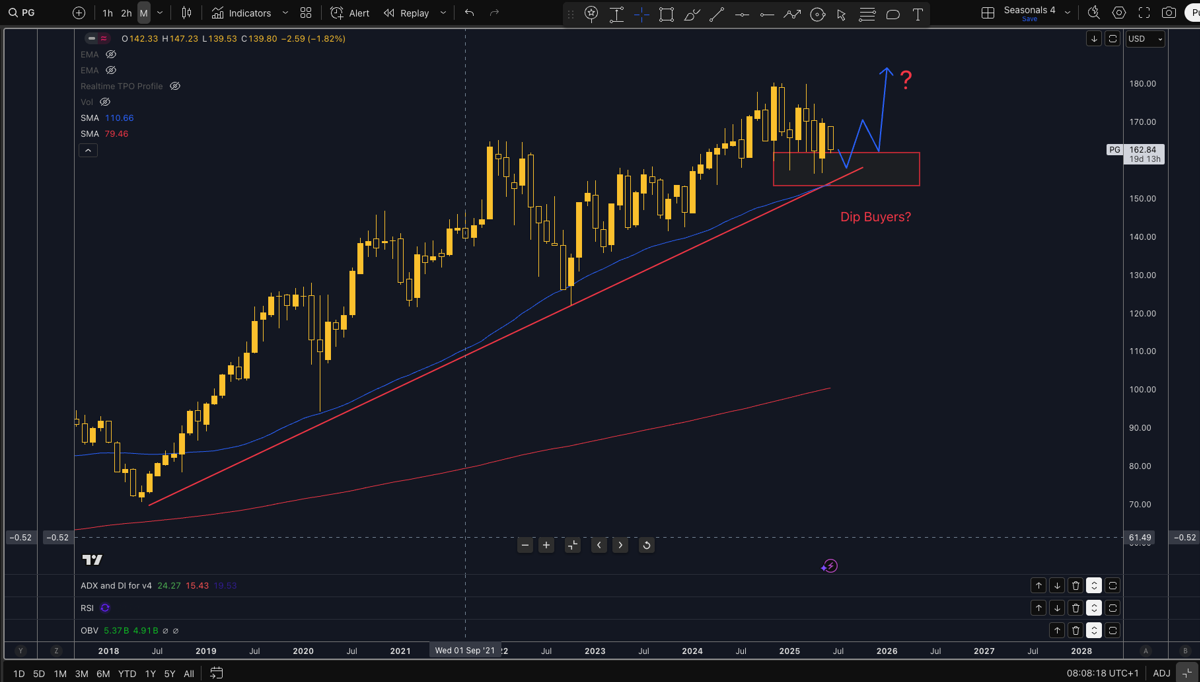Screen dimensions: 1200x682
Task: Open the Indicators dialog
Action: [241, 13]
